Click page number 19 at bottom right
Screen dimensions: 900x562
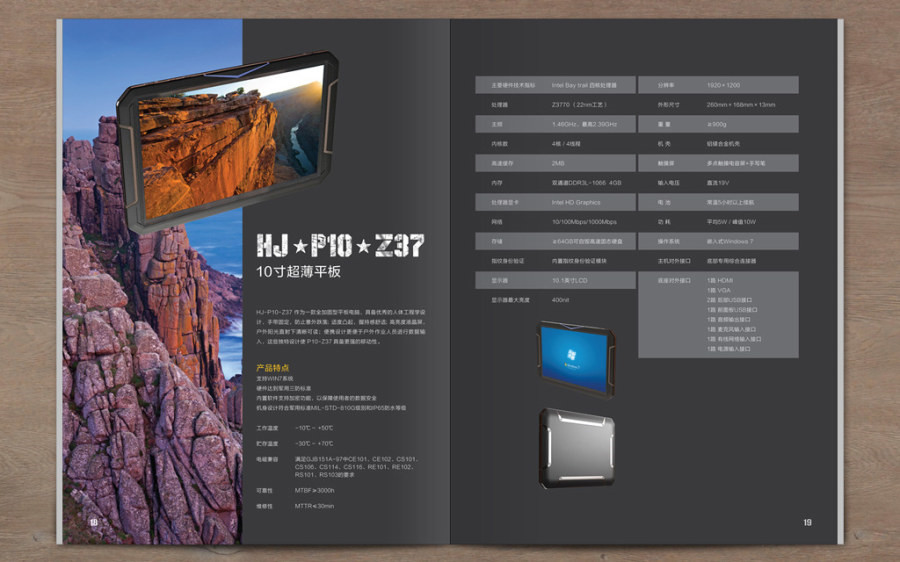click(x=807, y=522)
